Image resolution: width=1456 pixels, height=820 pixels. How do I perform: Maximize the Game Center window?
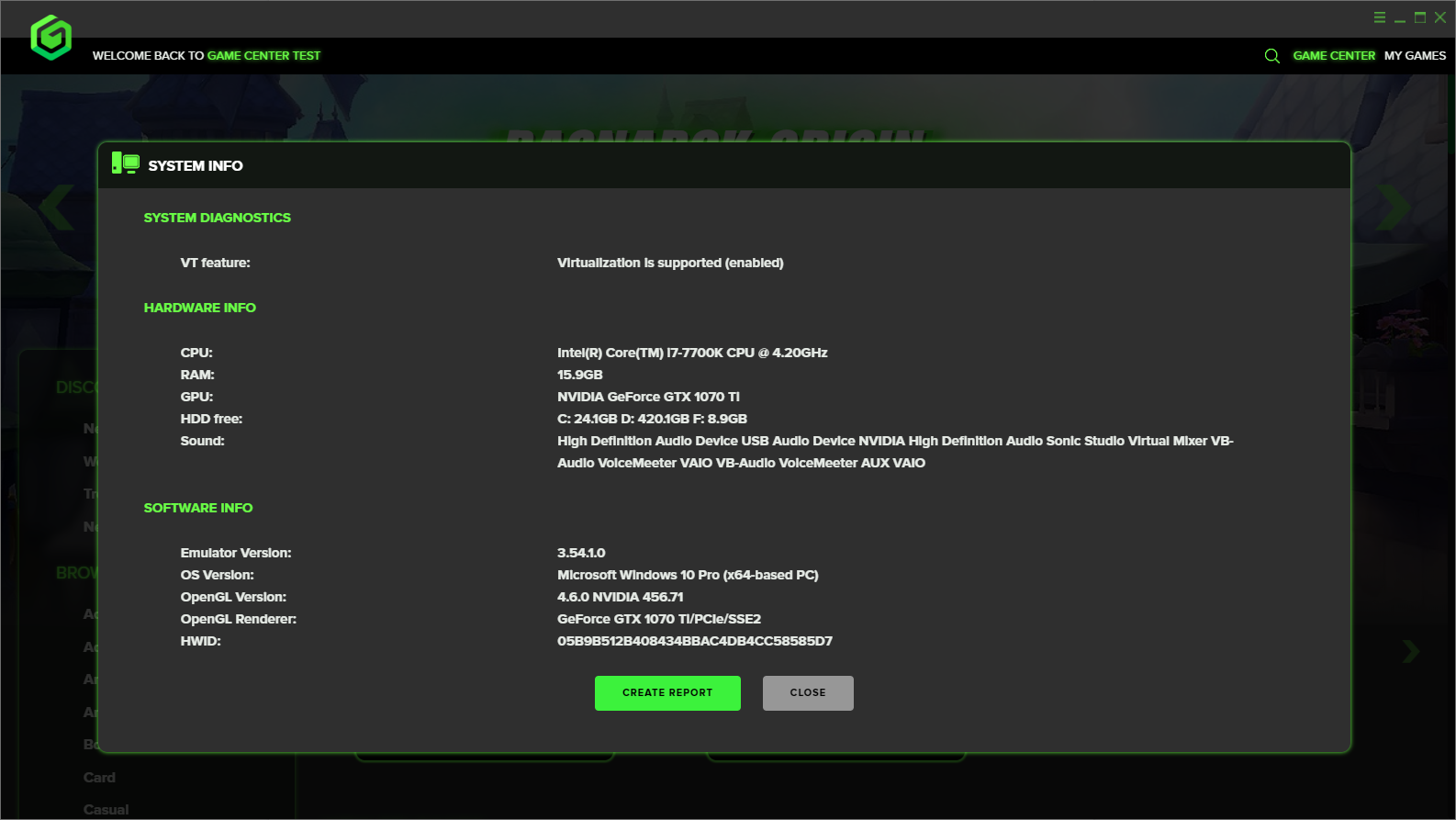[1420, 17]
